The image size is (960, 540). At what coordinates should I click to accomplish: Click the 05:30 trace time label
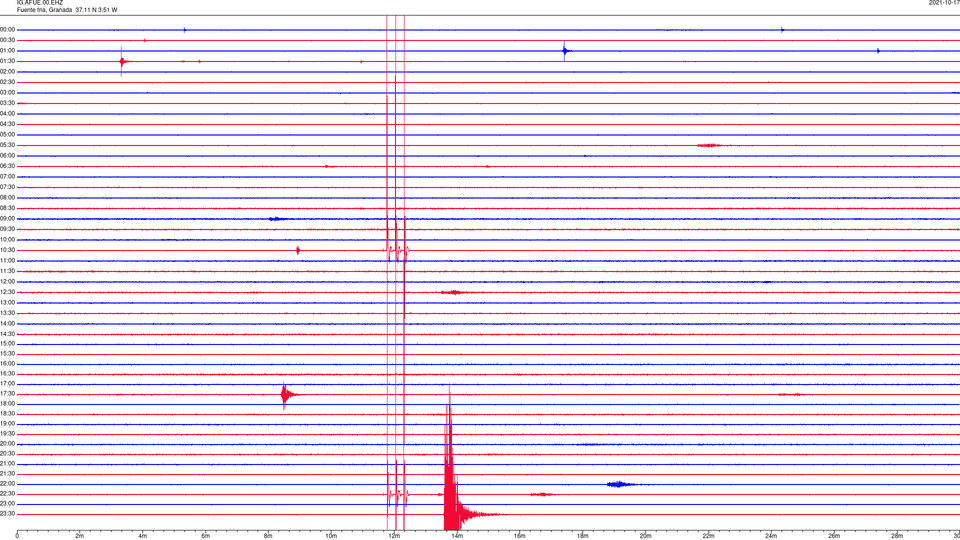pos(7,145)
